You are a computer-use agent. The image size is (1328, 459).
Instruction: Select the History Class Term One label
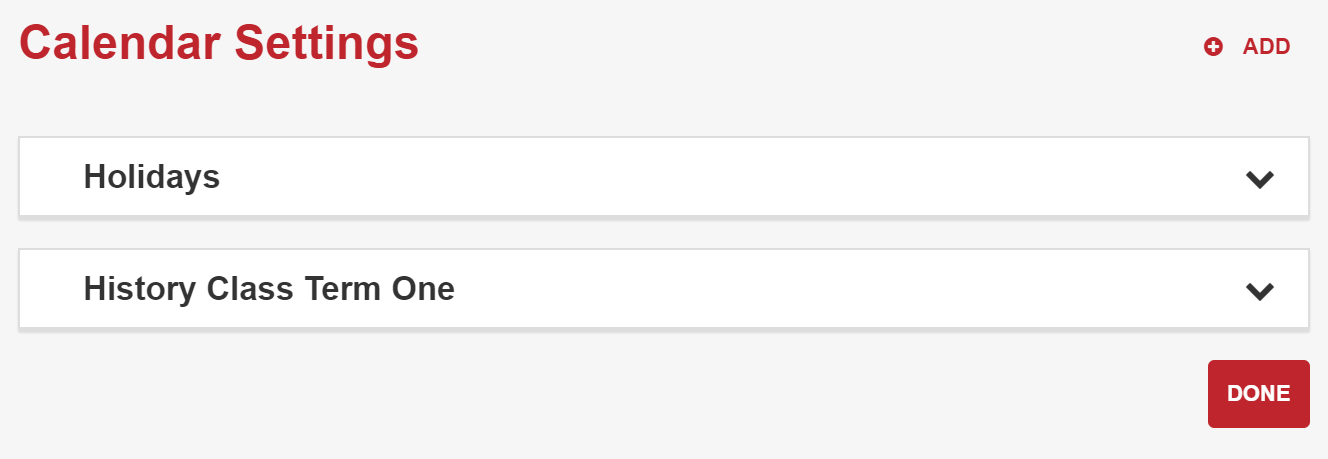(x=269, y=289)
